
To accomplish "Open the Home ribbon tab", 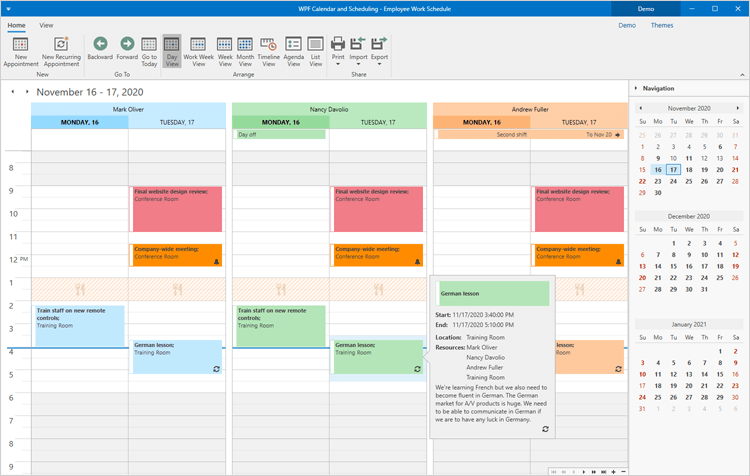I will [x=16, y=25].
